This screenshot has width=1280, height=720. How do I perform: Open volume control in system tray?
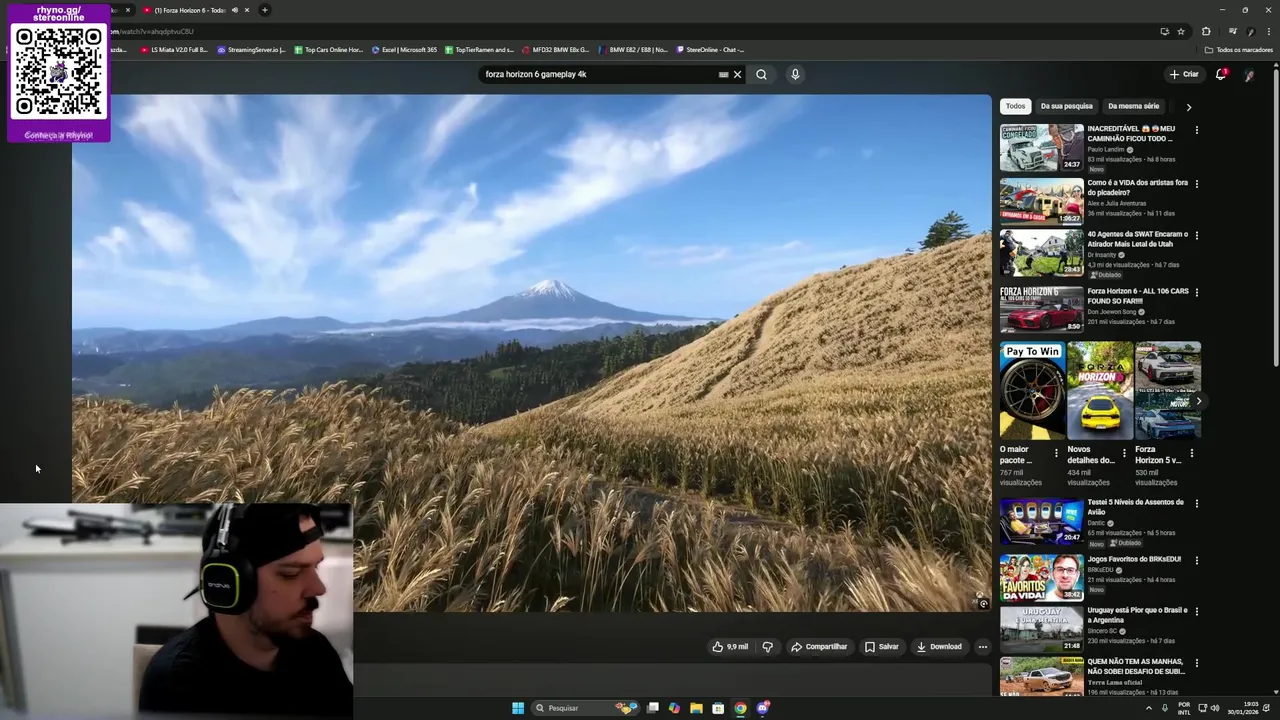click(x=1215, y=708)
